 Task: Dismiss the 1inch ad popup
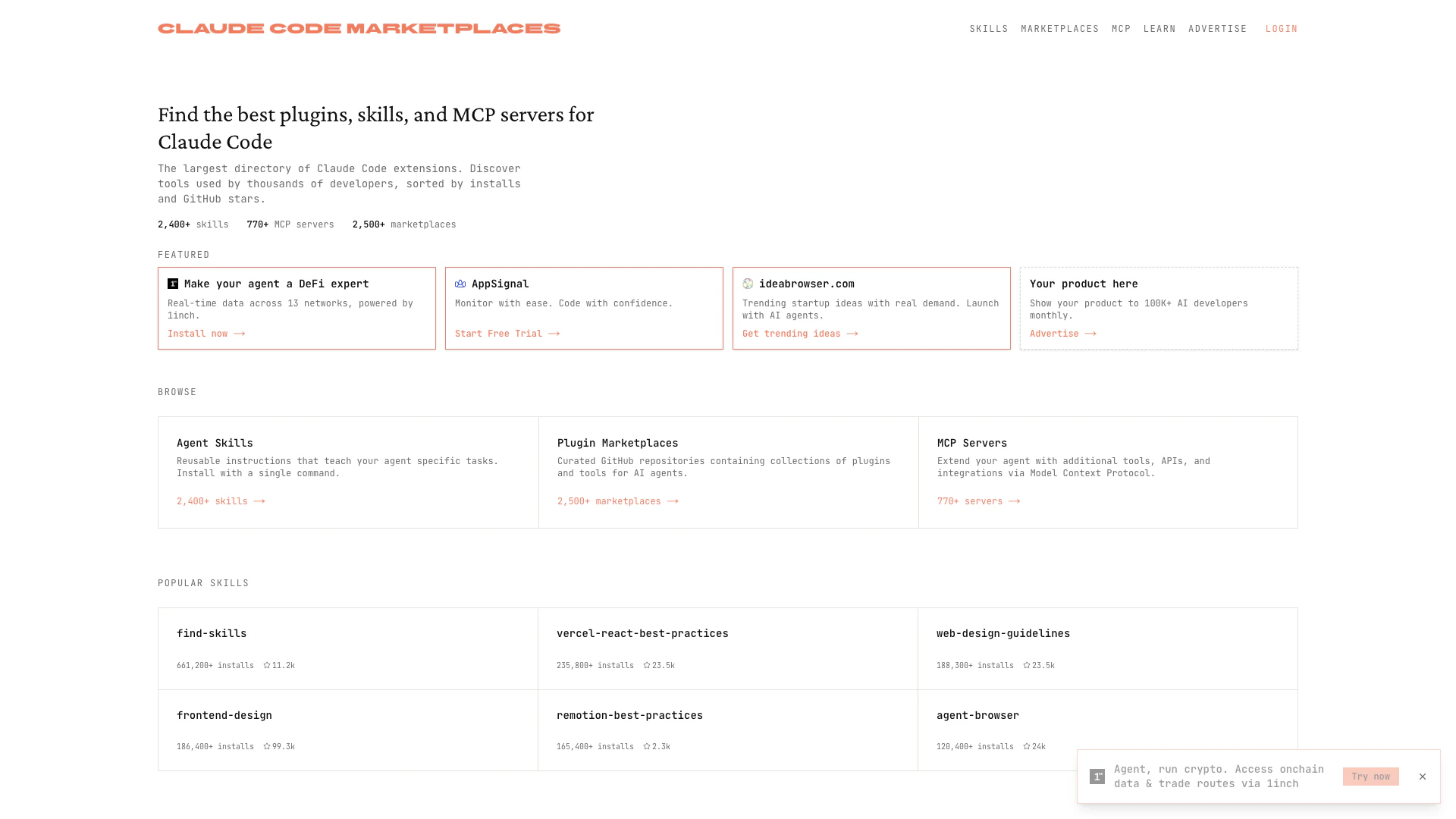click(x=1423, y=777)
